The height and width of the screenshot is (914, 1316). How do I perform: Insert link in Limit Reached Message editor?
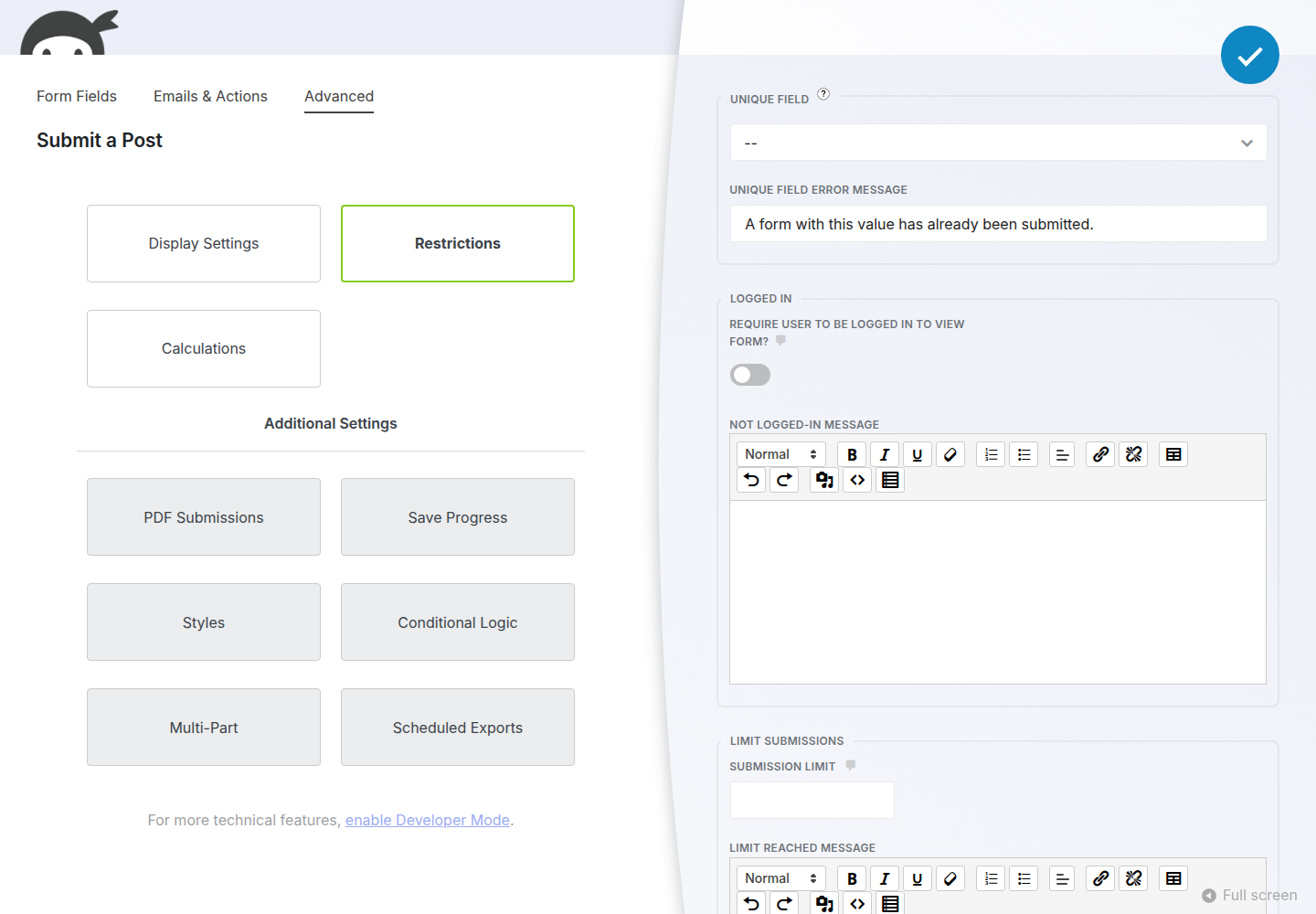click(1100, 878)
